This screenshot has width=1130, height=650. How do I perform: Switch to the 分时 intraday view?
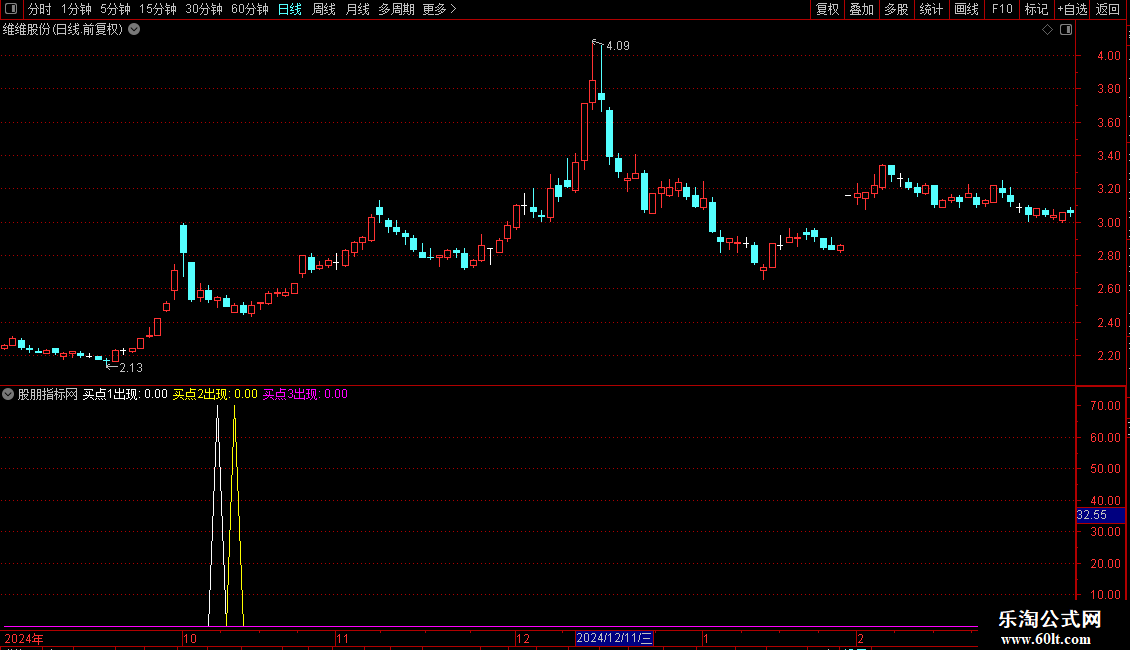coord(40,9)
